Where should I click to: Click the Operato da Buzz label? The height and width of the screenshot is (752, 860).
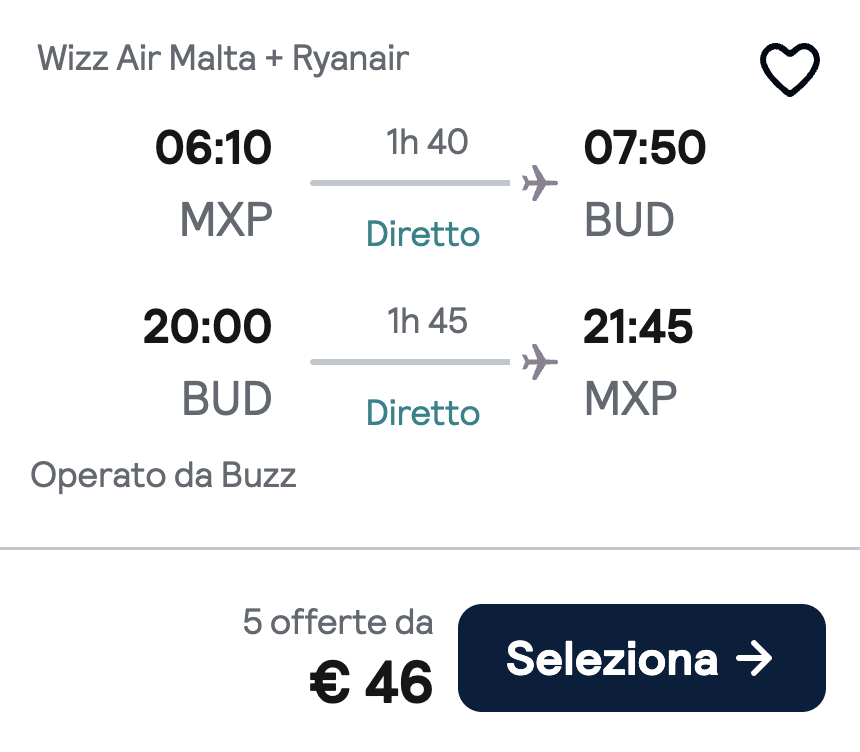point(165,475)
